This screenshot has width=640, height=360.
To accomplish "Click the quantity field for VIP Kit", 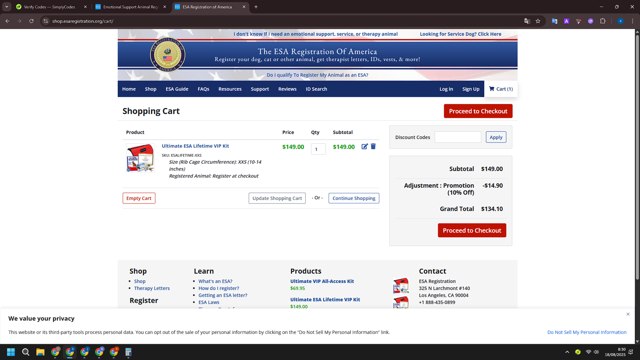I will (x=318, y=149).
